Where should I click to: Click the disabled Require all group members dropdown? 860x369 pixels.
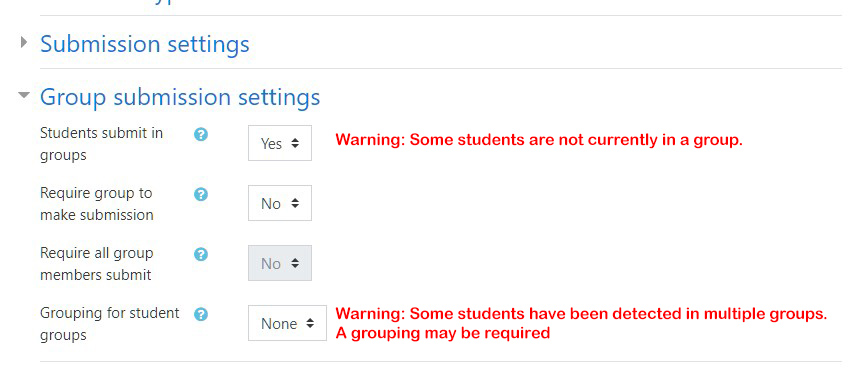click(x=280, y=263)
